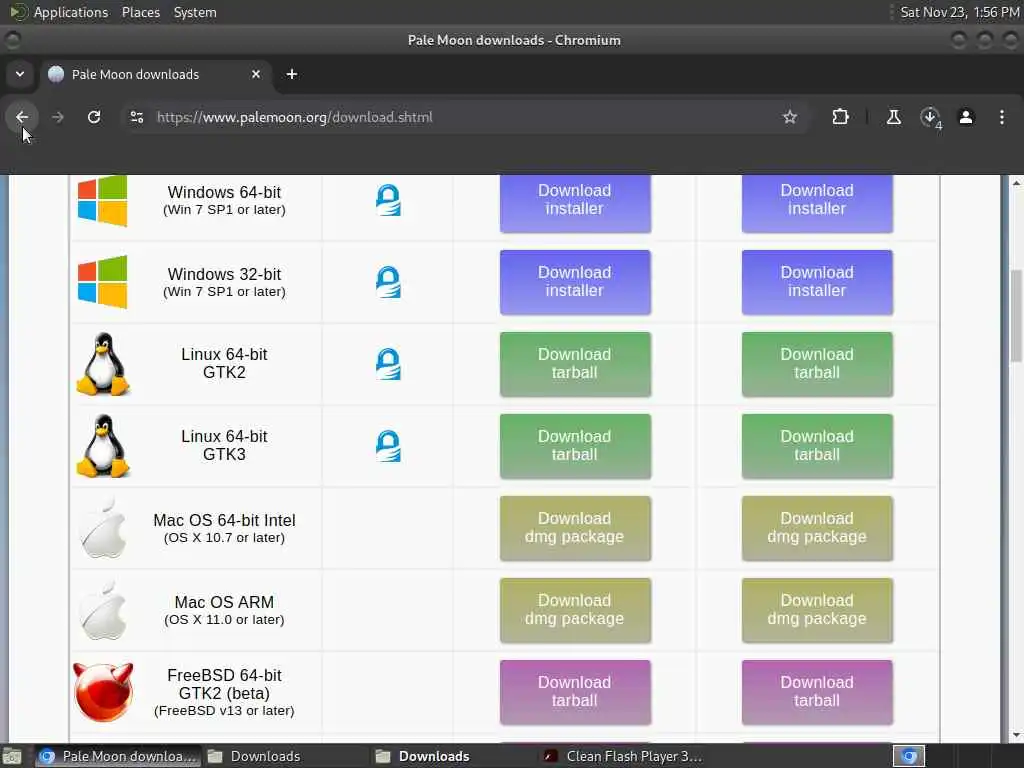Download FreeBSD 64-bit tarball, first column
1024x768 pixels.
click(x=575, y=692)
